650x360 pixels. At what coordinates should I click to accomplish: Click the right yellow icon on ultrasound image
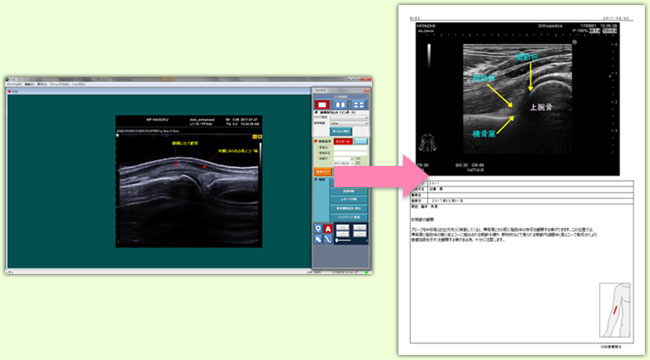(x=260, y=136)
